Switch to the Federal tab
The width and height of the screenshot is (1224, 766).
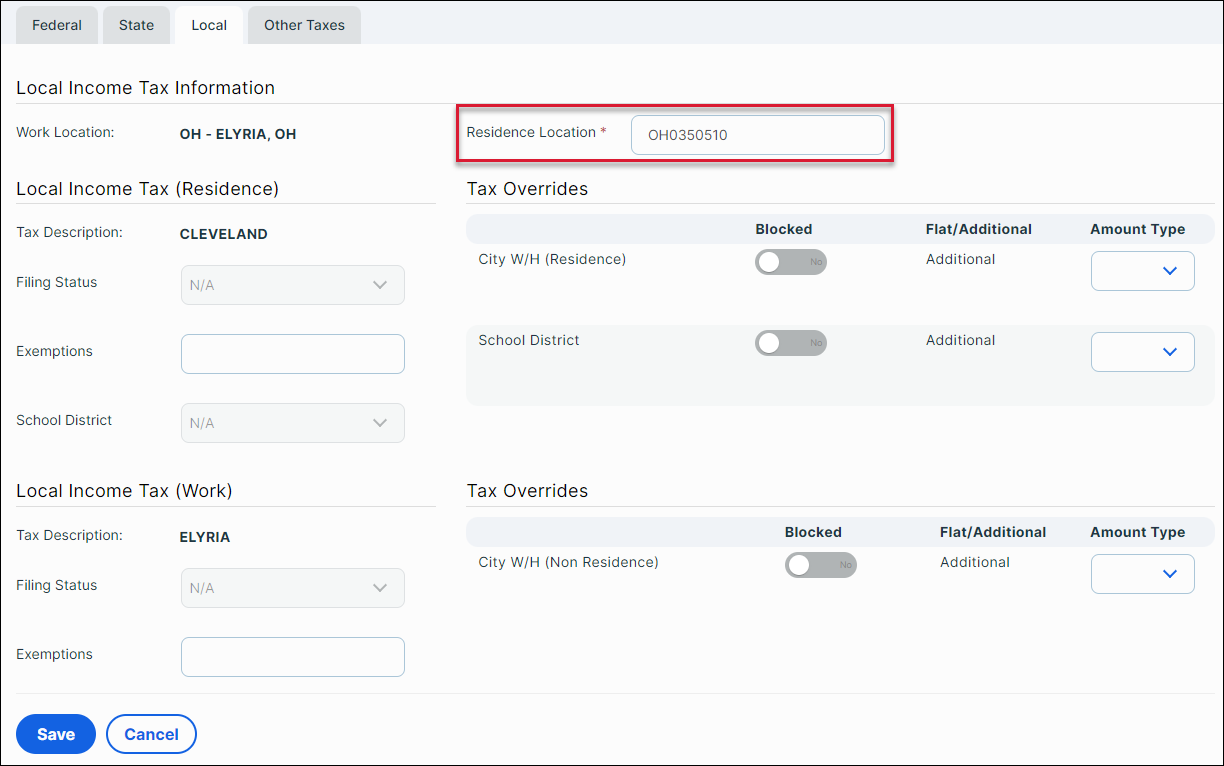(57, 26)
